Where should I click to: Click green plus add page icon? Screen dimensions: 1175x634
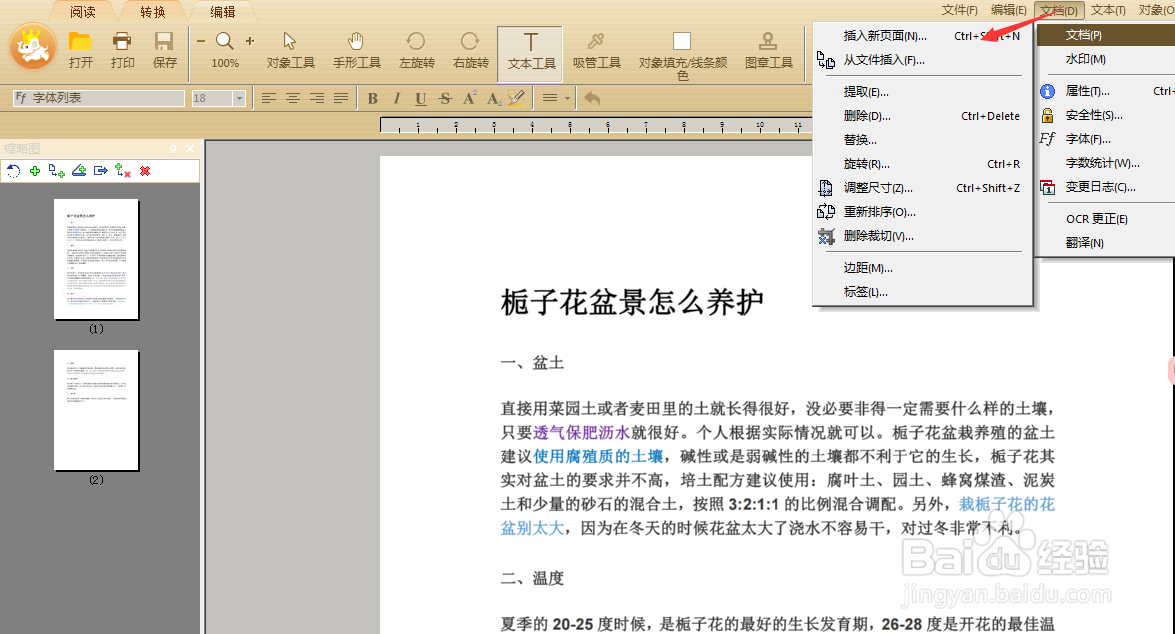(34, 171)
